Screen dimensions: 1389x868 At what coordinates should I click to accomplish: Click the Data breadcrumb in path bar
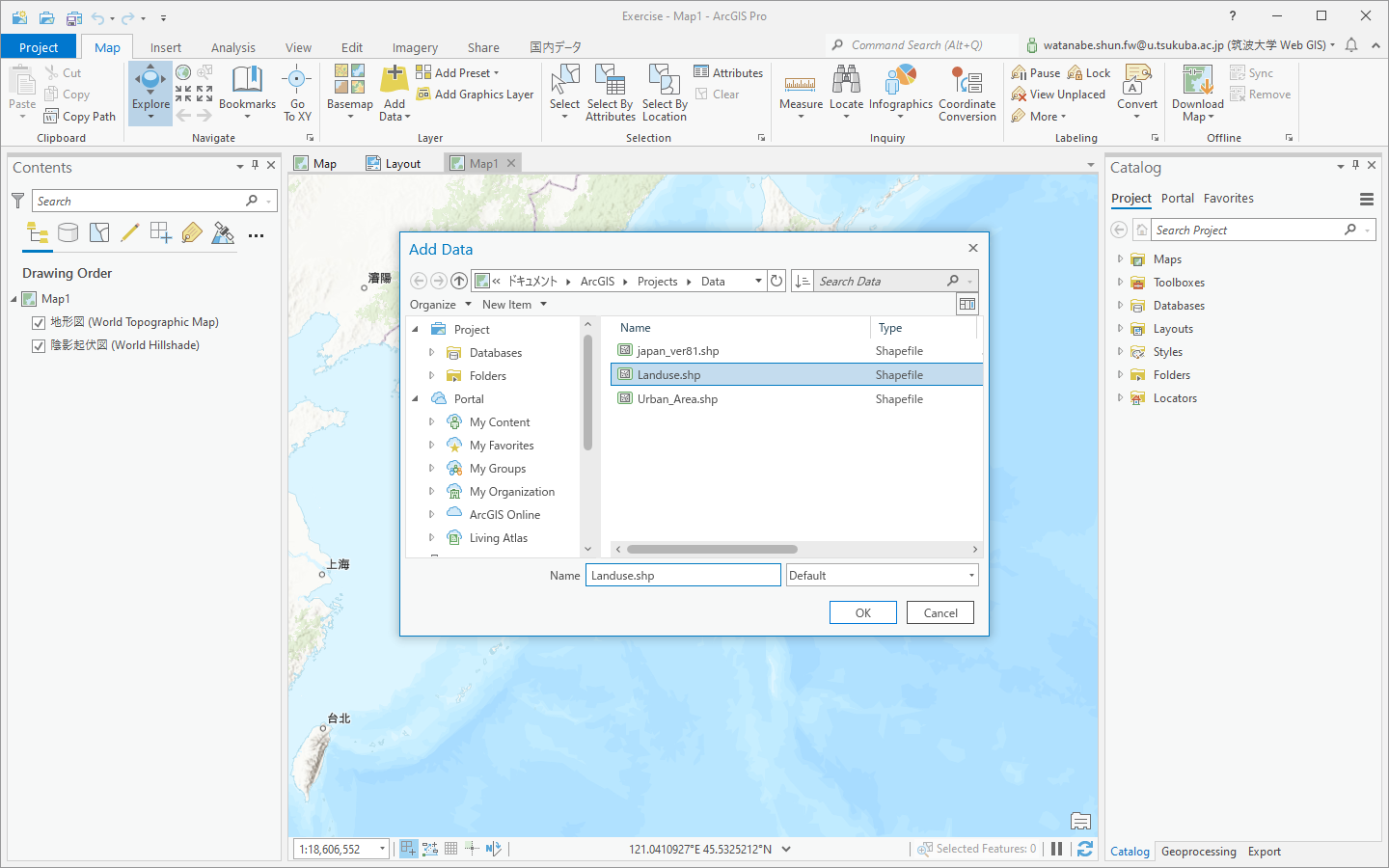(713, 282)
